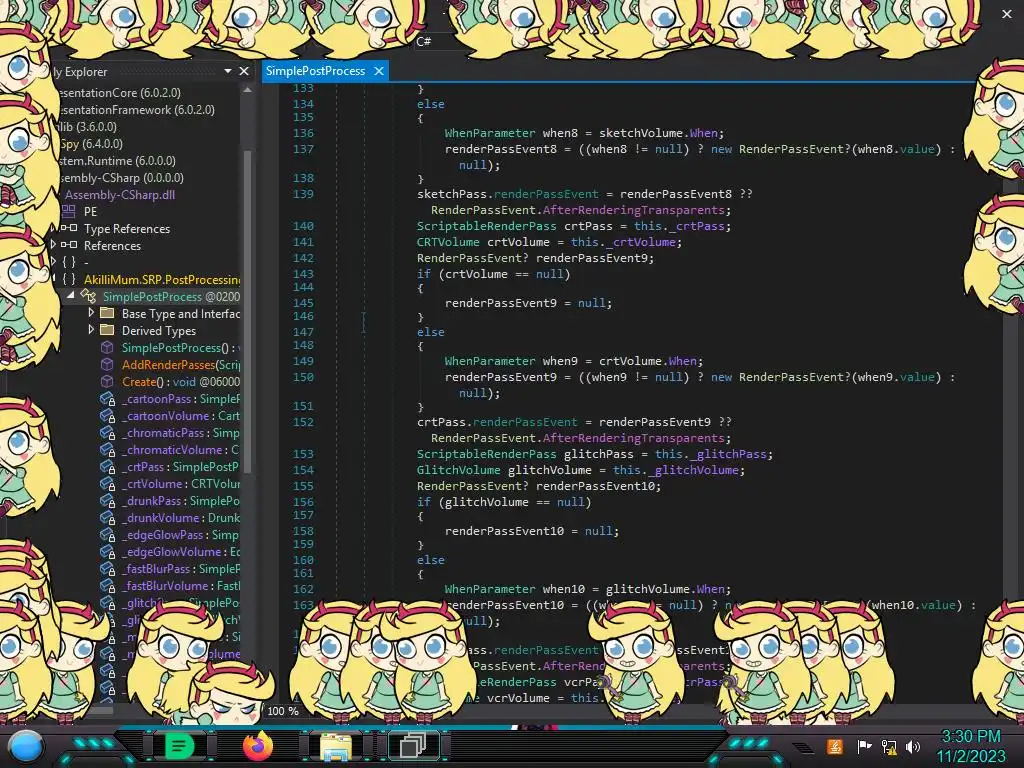Image resolution: width=1024 pixels, height=768 pixels.
Task: Follow the sketchVolume reference on line 136
Action: [x=641, y=133]
